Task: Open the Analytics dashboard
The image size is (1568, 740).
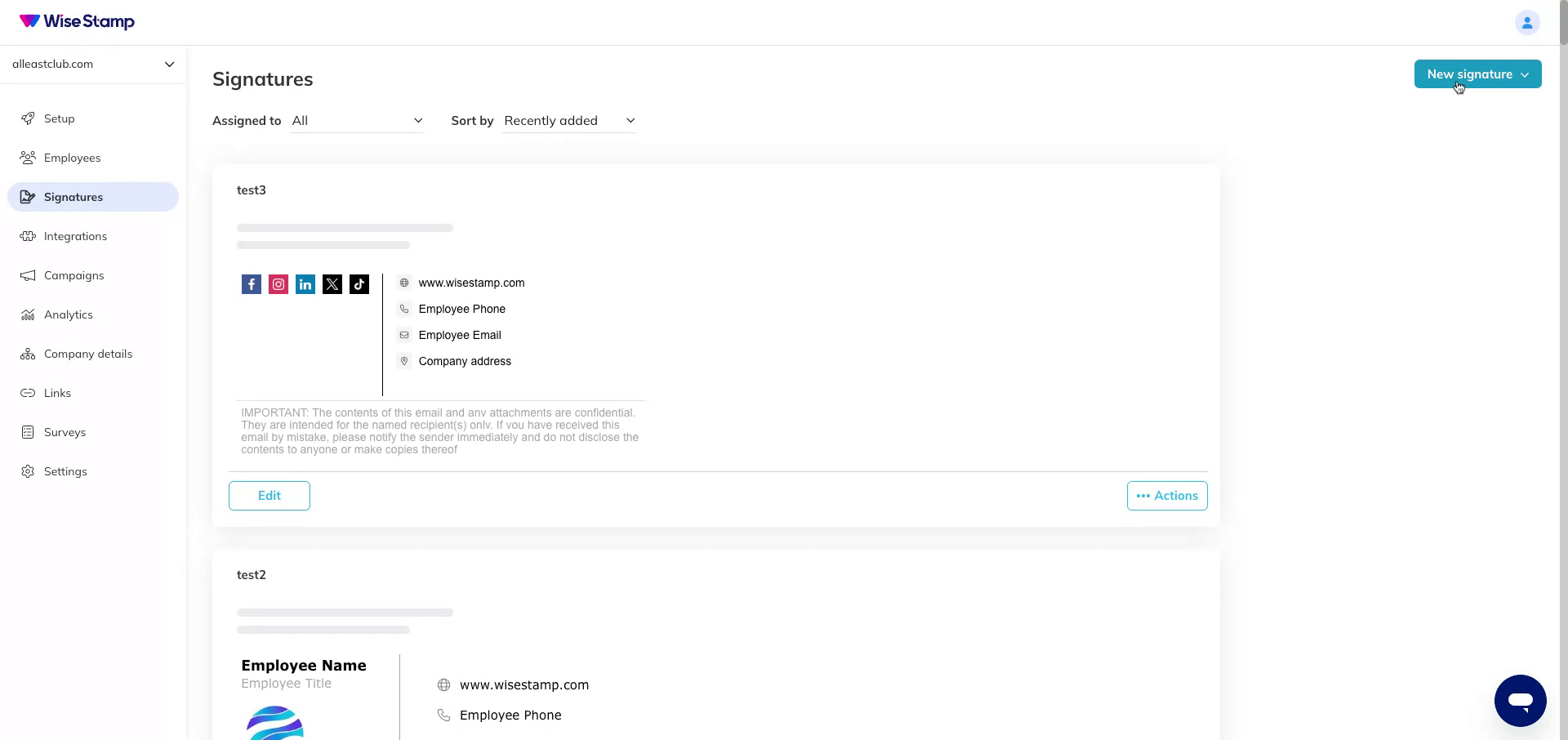Action: (x=68, y=314)
